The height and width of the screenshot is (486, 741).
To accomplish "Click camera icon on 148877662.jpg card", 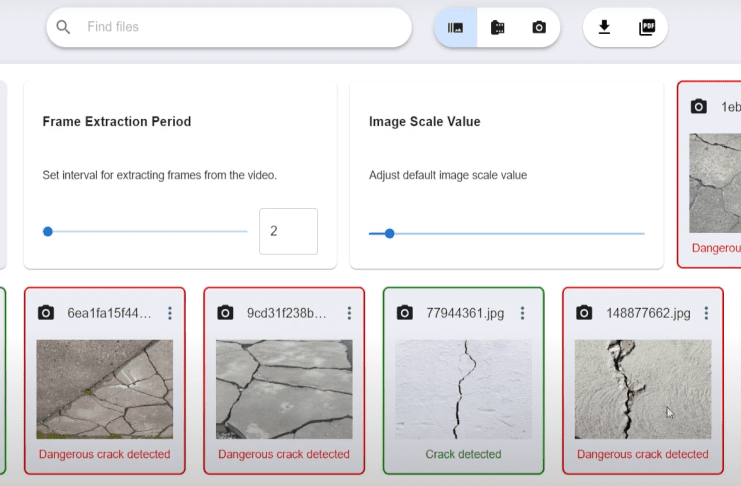I will (x=584, y=313).
